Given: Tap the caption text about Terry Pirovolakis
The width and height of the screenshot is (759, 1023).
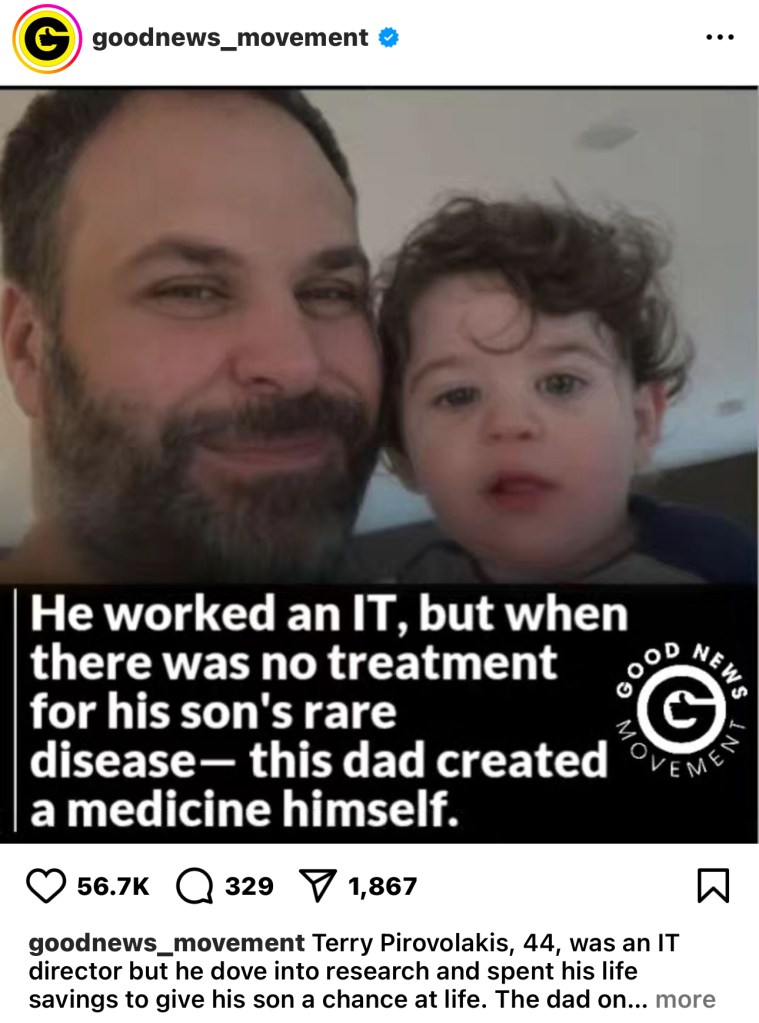Looking at the screenshot, I should [x=372, y=971].
